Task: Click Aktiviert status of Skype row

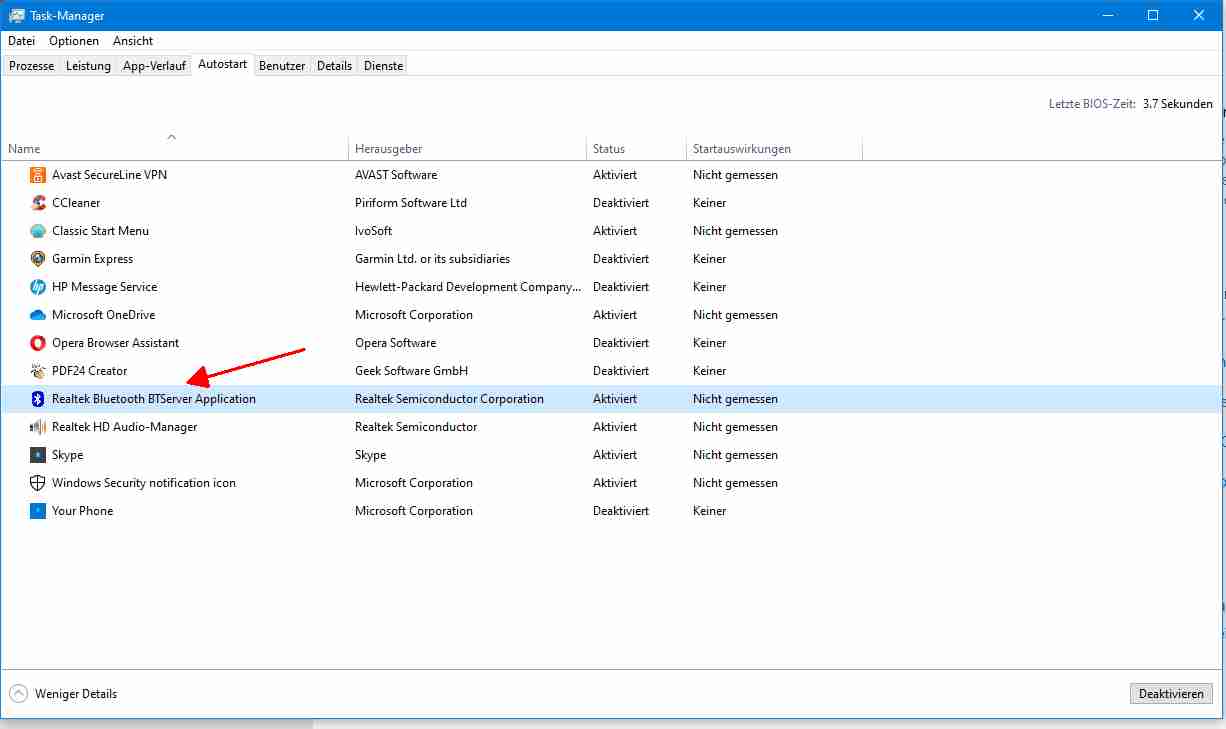Action: 615,455
